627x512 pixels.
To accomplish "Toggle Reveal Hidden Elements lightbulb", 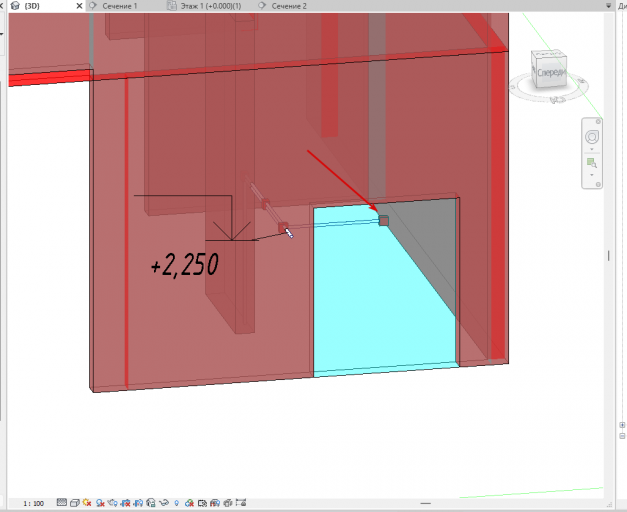I will coord(176,503).
